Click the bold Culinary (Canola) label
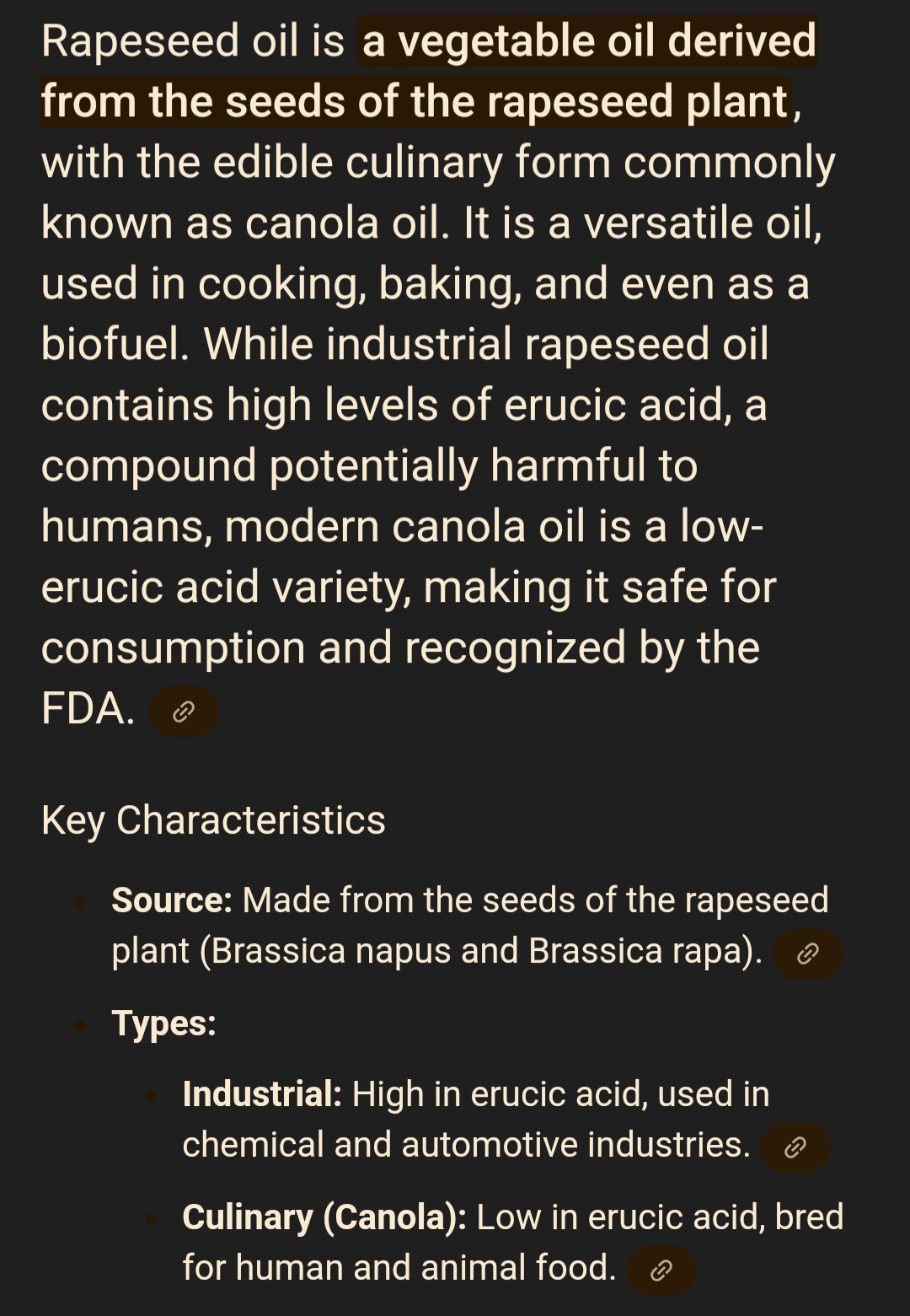 (324, 1217)
